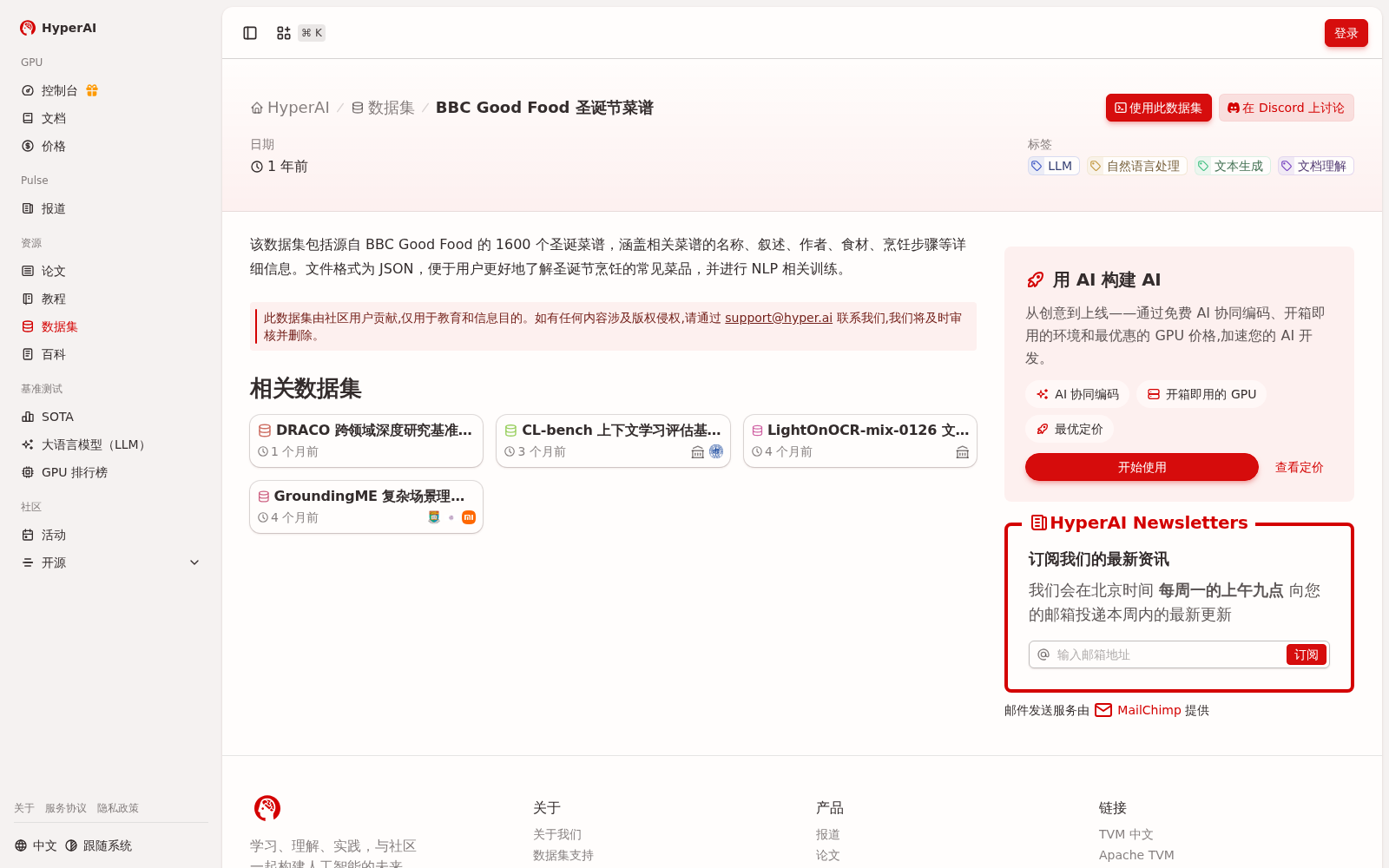
Task: Click the 服务协议 link
Action: [x=66, y=808]
